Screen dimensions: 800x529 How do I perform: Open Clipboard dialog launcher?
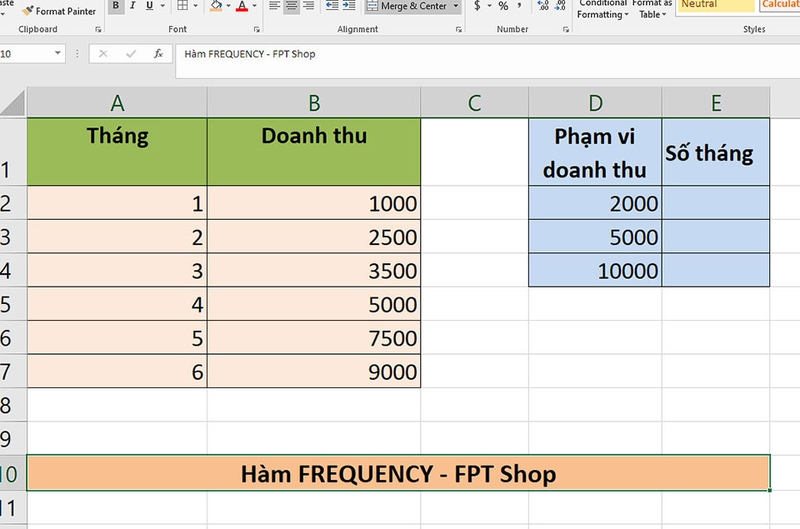coord(98,30)
